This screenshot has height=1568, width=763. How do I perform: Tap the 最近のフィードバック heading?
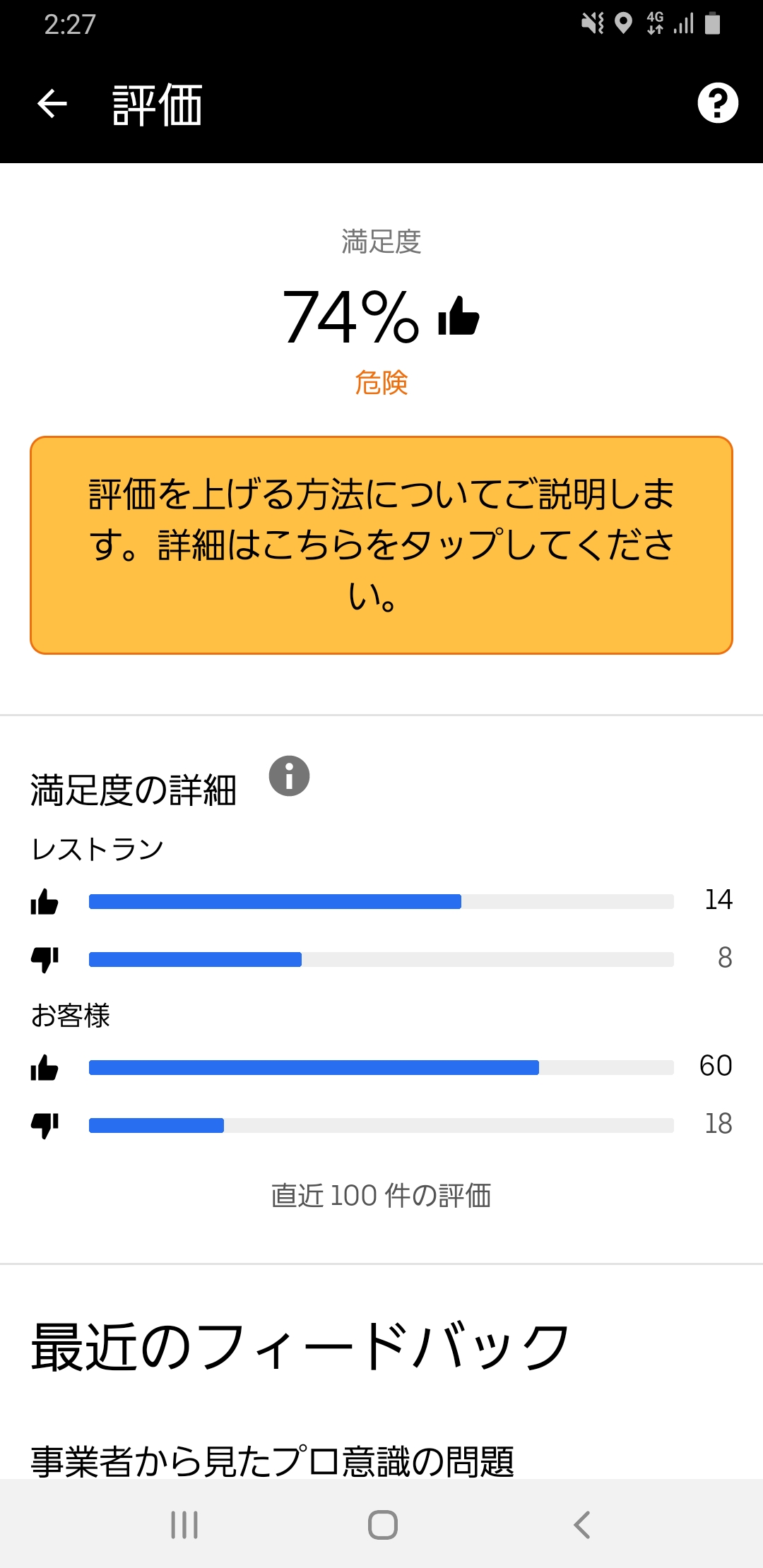click(297, 1343)
